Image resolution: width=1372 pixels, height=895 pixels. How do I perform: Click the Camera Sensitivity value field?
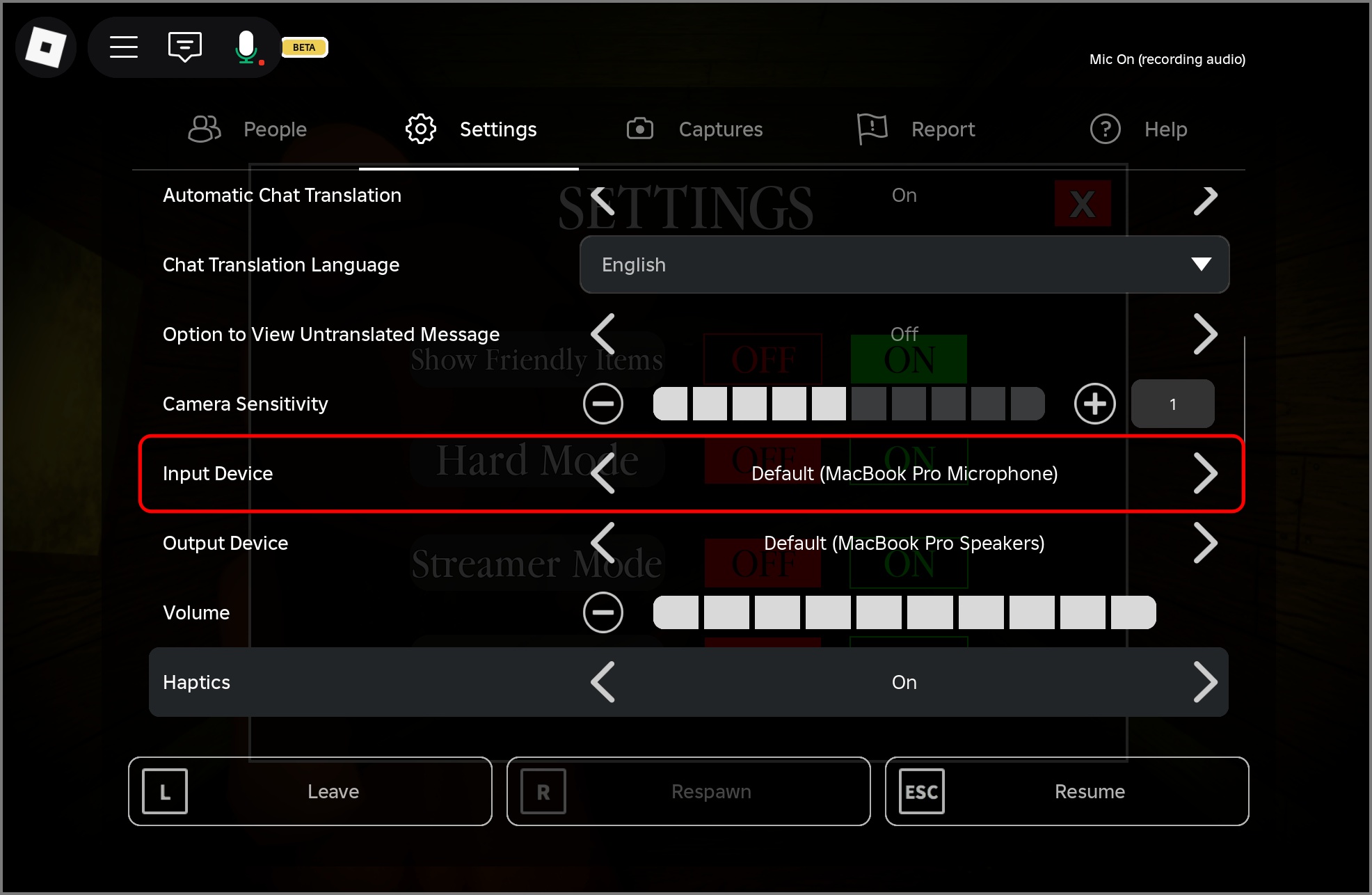pos(1172,403)
